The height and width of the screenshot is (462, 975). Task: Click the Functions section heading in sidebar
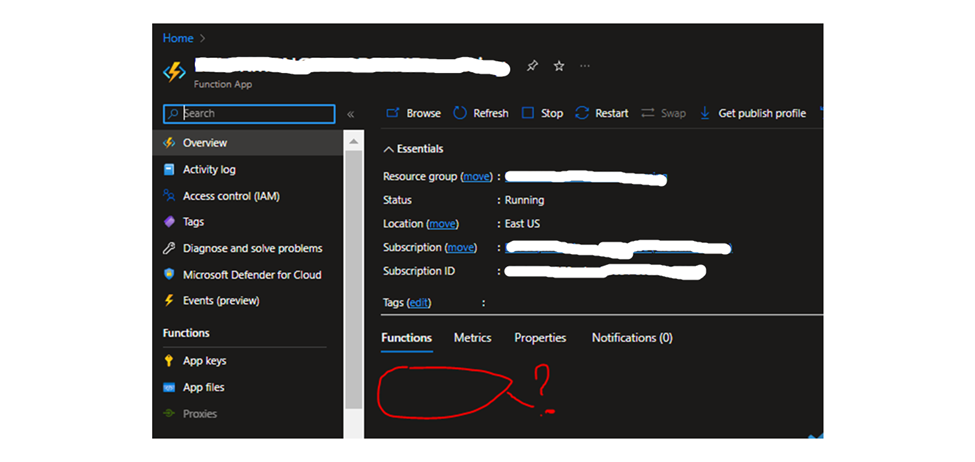tap(186, 333)
